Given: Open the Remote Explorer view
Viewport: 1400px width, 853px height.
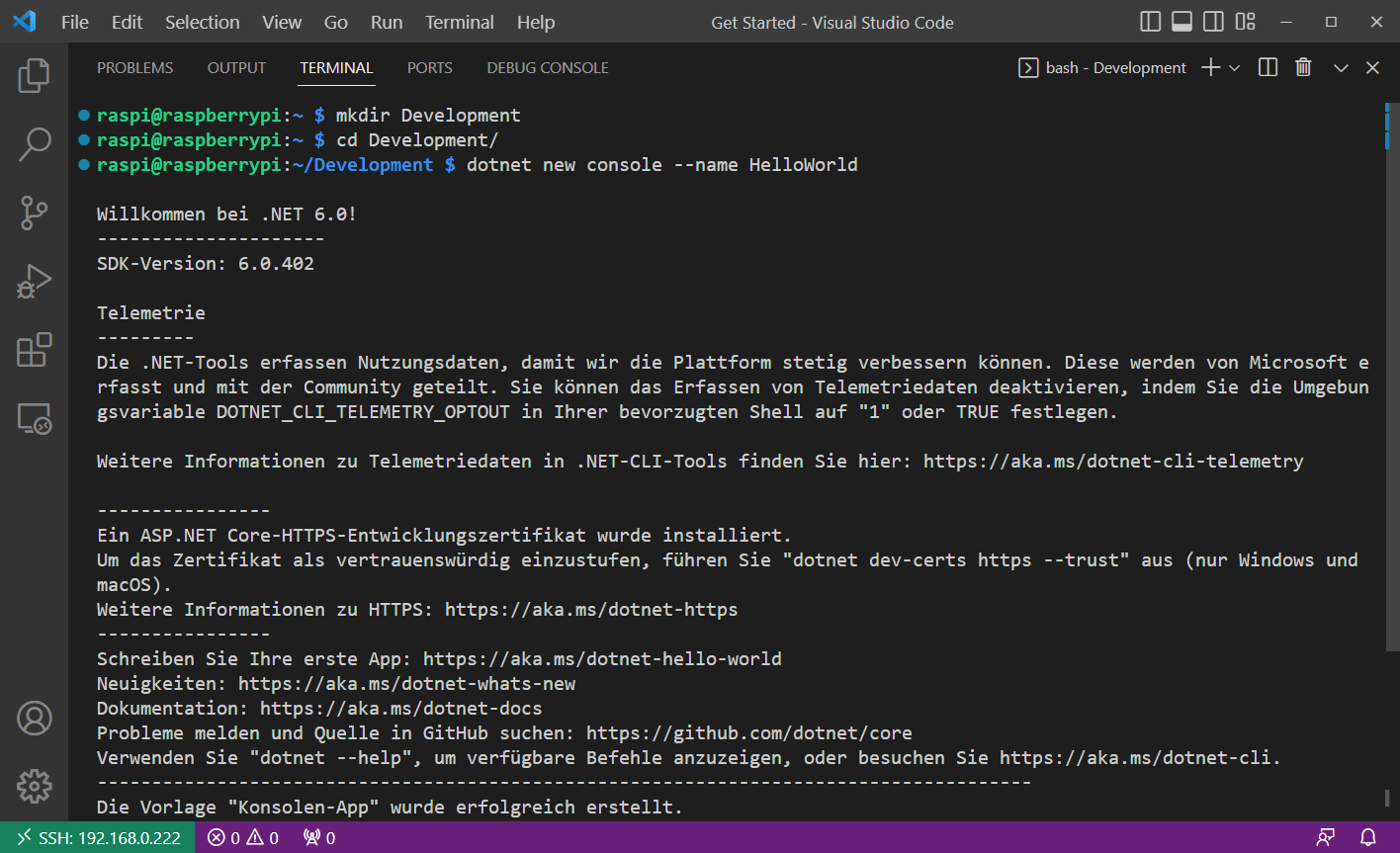Looking at the screenshot, I should pos(34,419).
